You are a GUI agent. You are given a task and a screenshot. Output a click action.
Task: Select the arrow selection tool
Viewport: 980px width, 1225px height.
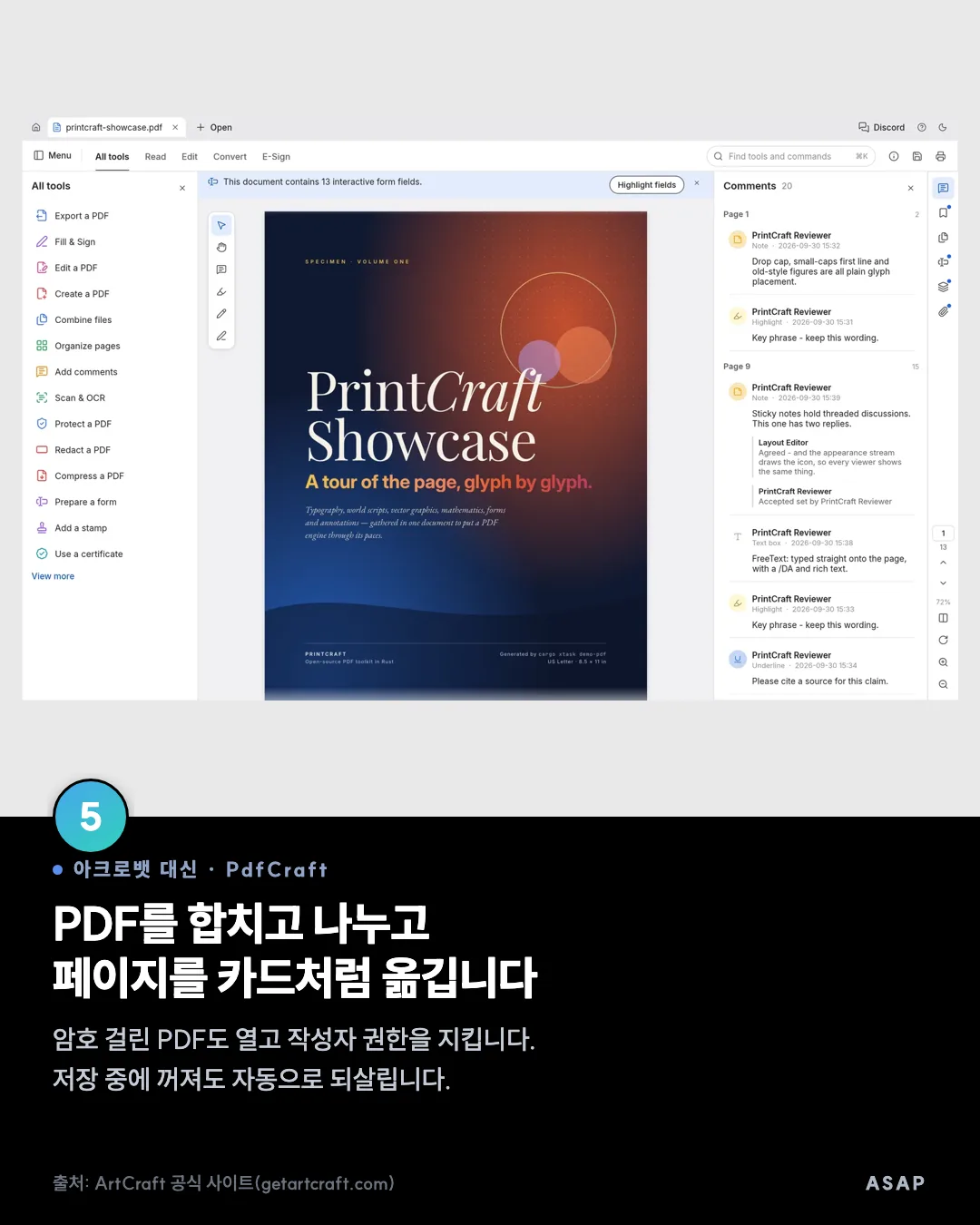[221, 225]
